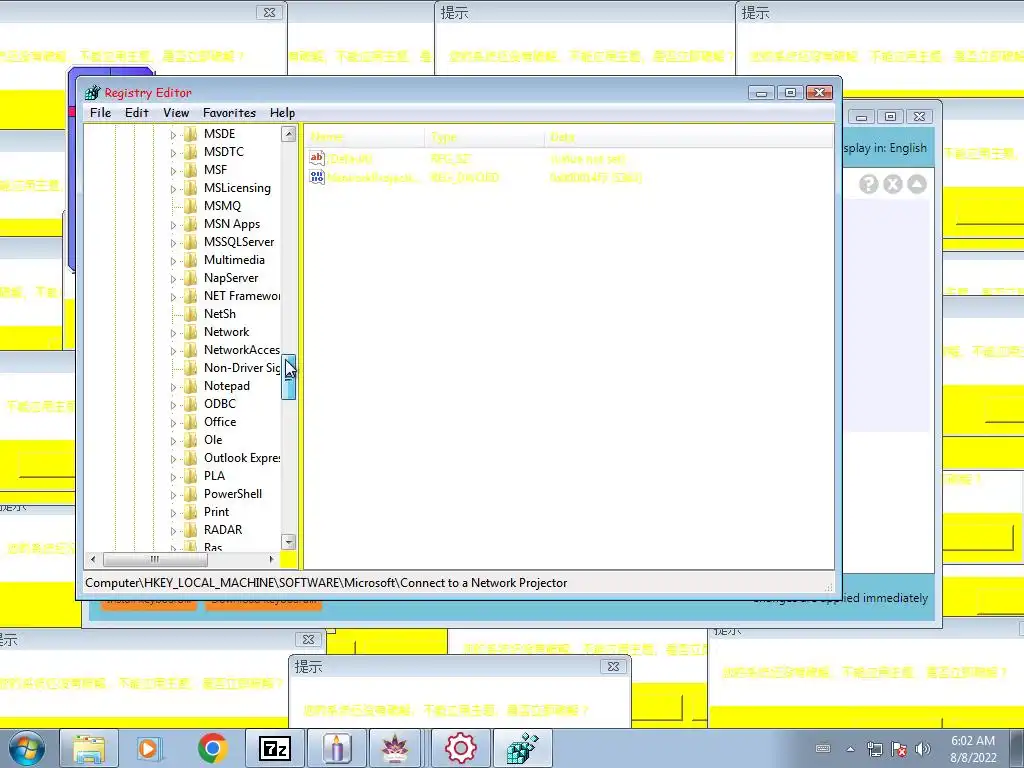Select the PLA folder icon
Image resolution: width=1024 pixels, height=768 pixels.
point(190,475)
